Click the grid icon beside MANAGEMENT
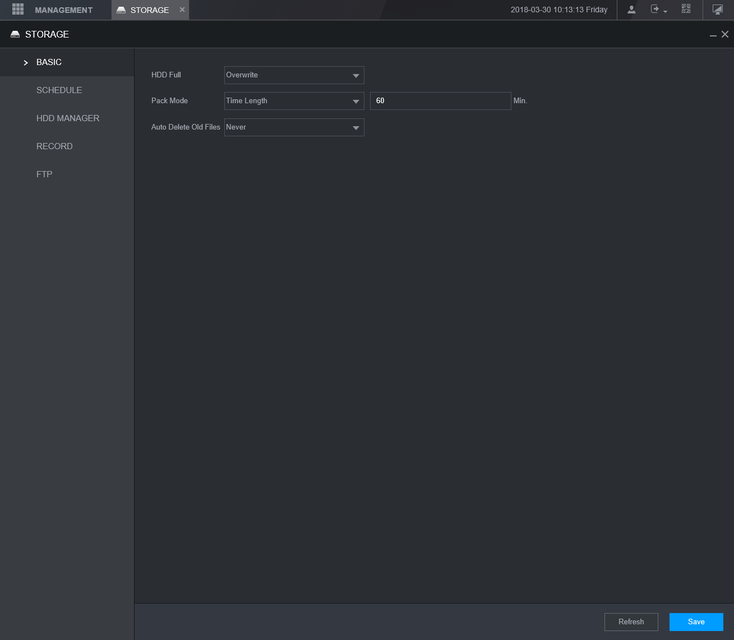This screenshot has height=640, width=734. coord(17,10)
